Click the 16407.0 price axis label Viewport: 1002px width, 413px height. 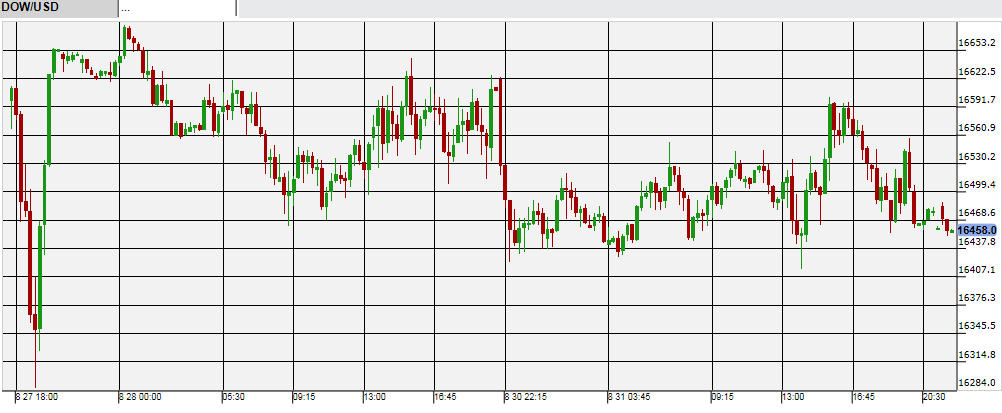[x=978, y=270]
